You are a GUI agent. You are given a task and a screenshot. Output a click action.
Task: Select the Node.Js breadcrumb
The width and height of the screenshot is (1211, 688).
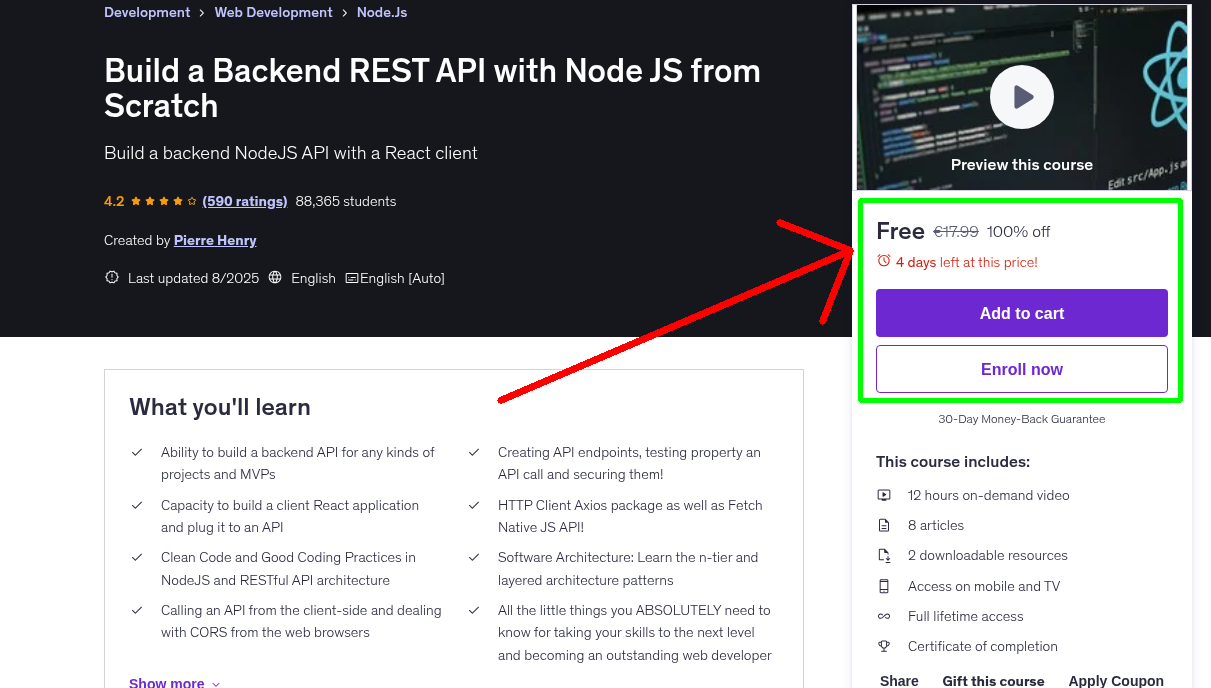point(381,12)
